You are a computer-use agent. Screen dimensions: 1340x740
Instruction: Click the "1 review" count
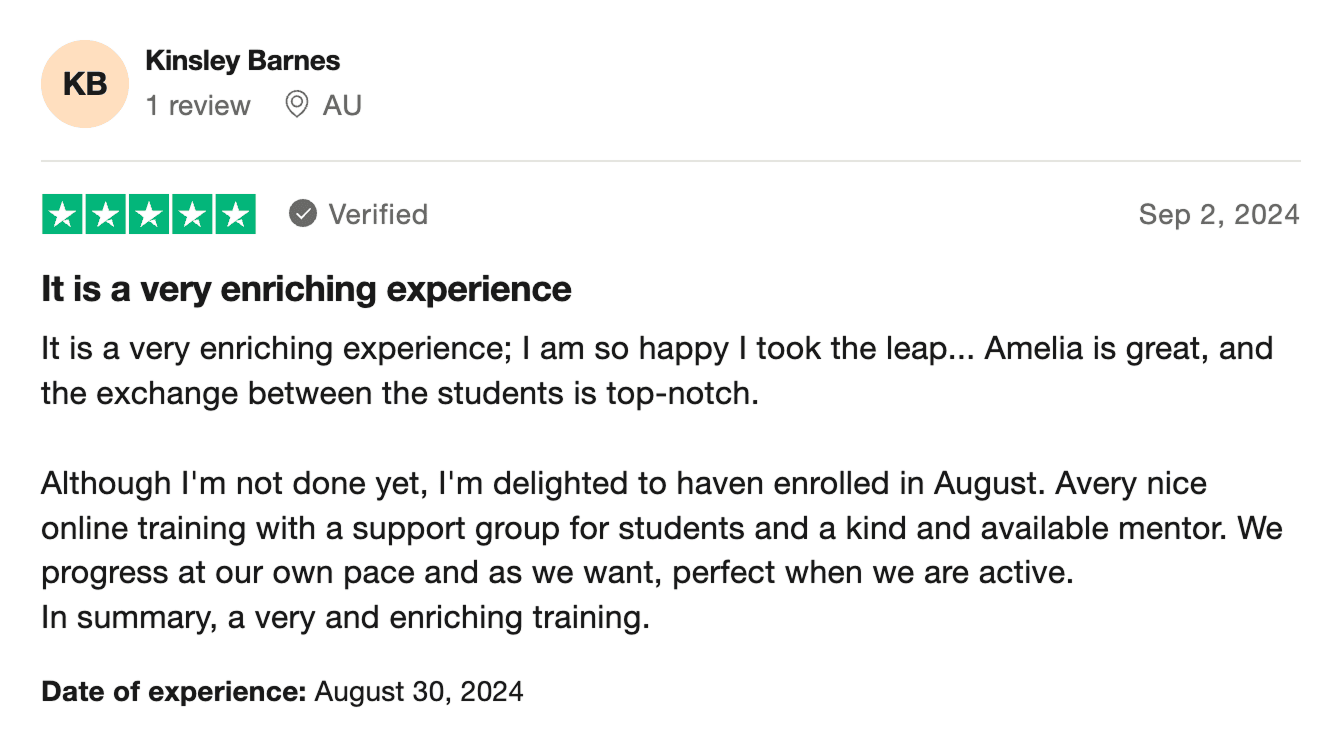(198, 105)
